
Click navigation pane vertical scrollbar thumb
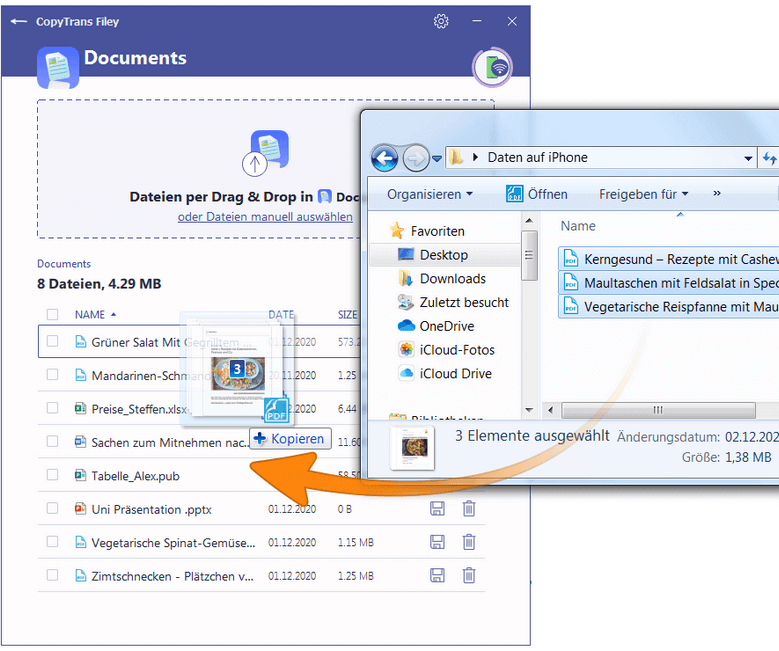(x=529, y=255)
